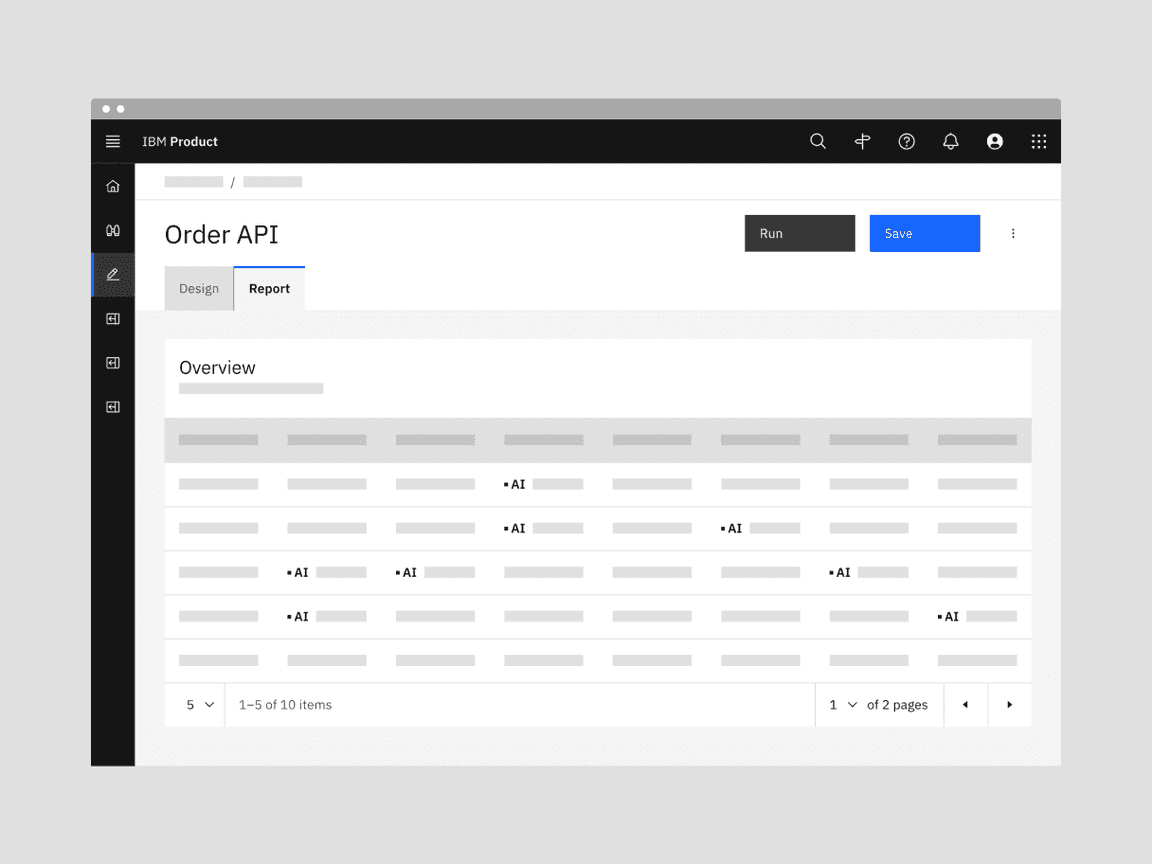Select the Report tab

click(x=269, y=288)
